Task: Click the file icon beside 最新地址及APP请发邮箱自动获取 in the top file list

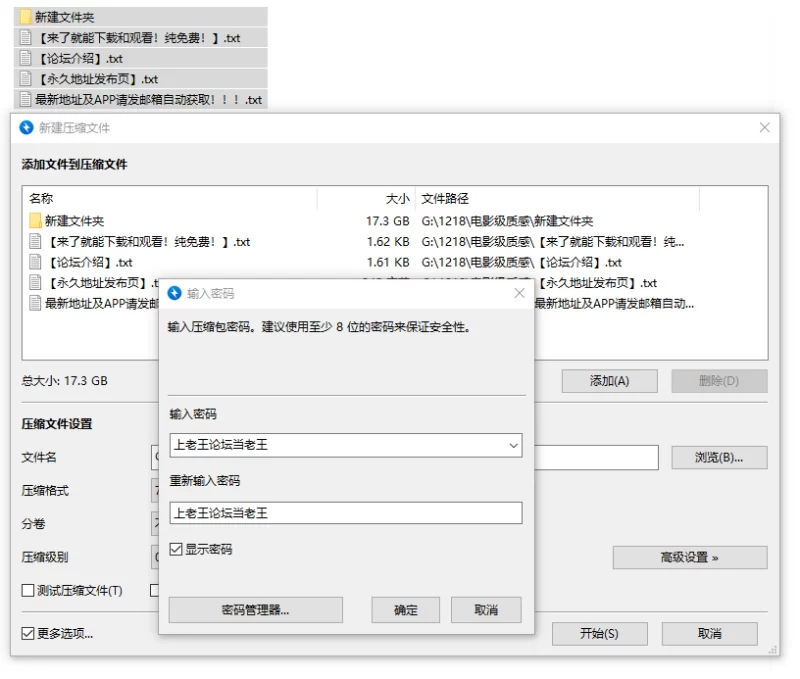Action: 26,99
